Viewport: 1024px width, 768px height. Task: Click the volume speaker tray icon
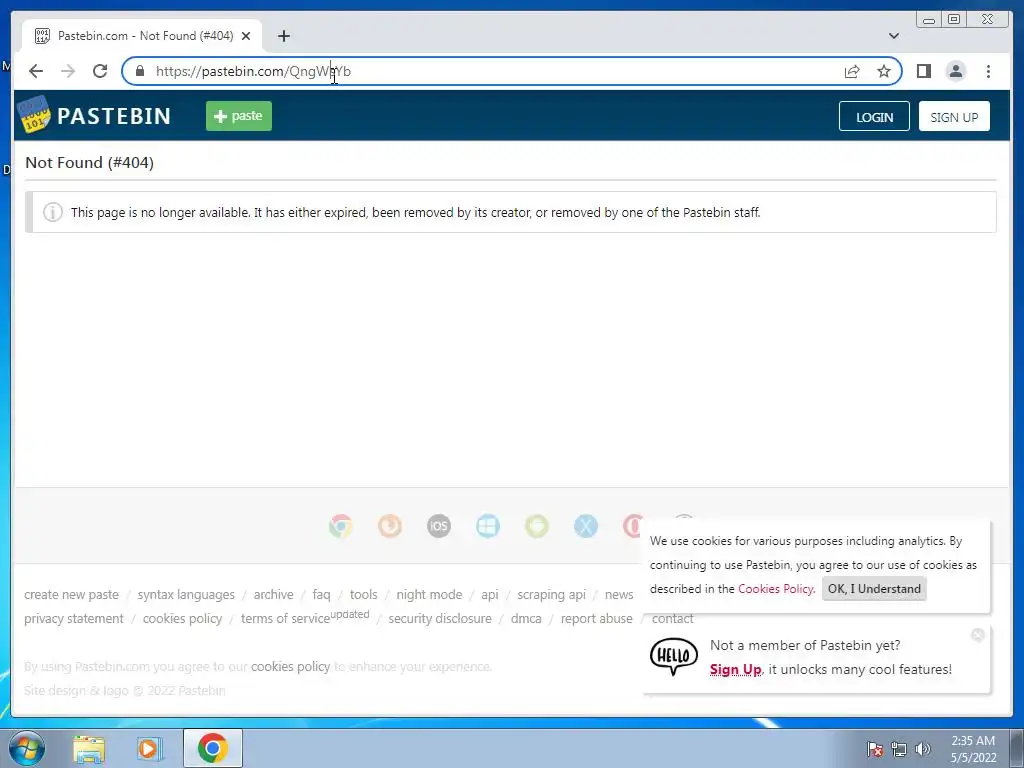923,748
